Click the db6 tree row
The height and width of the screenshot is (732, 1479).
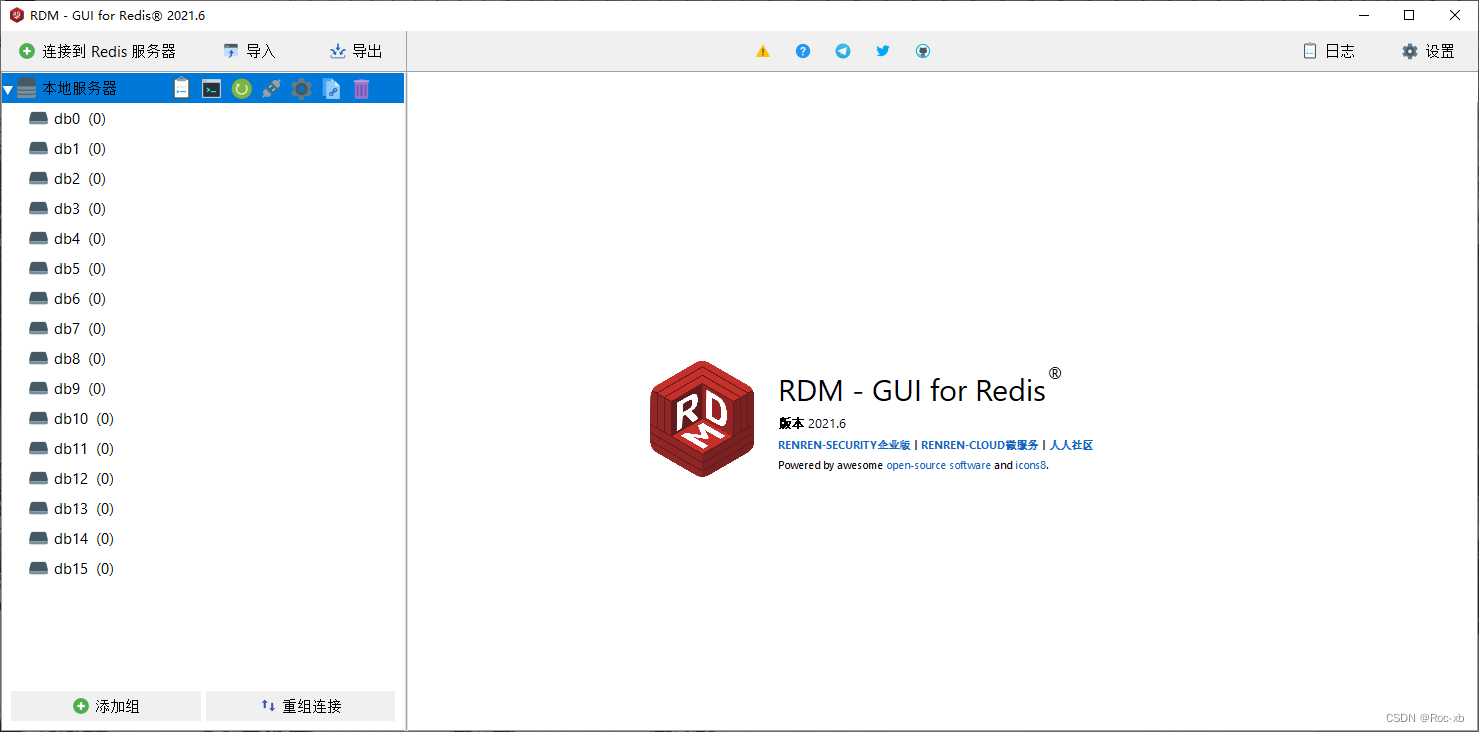pyautogui.click(x=203, y=299)
